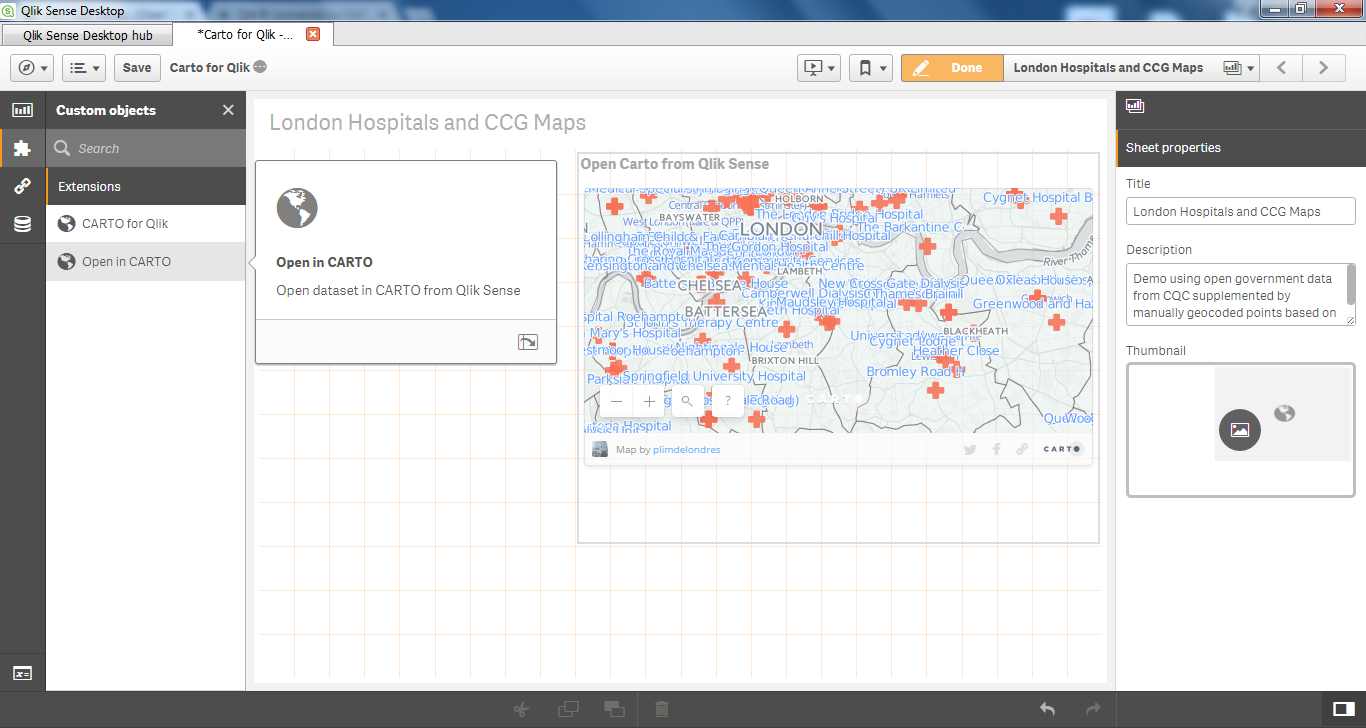Click the custom objects Search field
Image resolution: width=1366 pixels, height=728 pixels.
146,148
